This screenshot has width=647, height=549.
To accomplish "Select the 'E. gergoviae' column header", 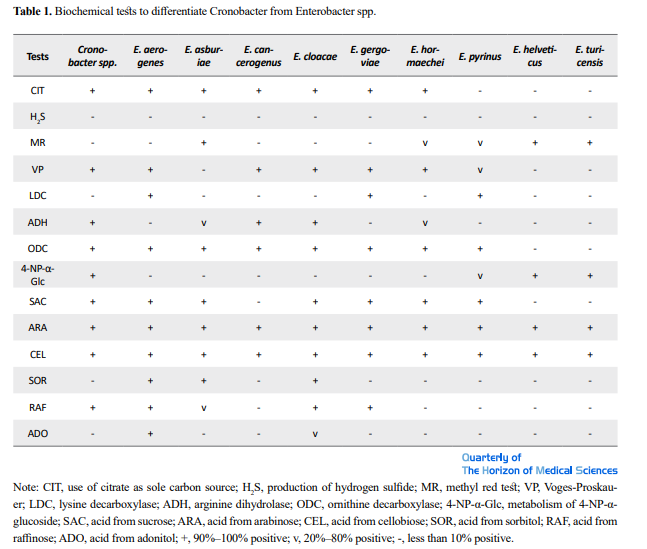I will 370,56.
